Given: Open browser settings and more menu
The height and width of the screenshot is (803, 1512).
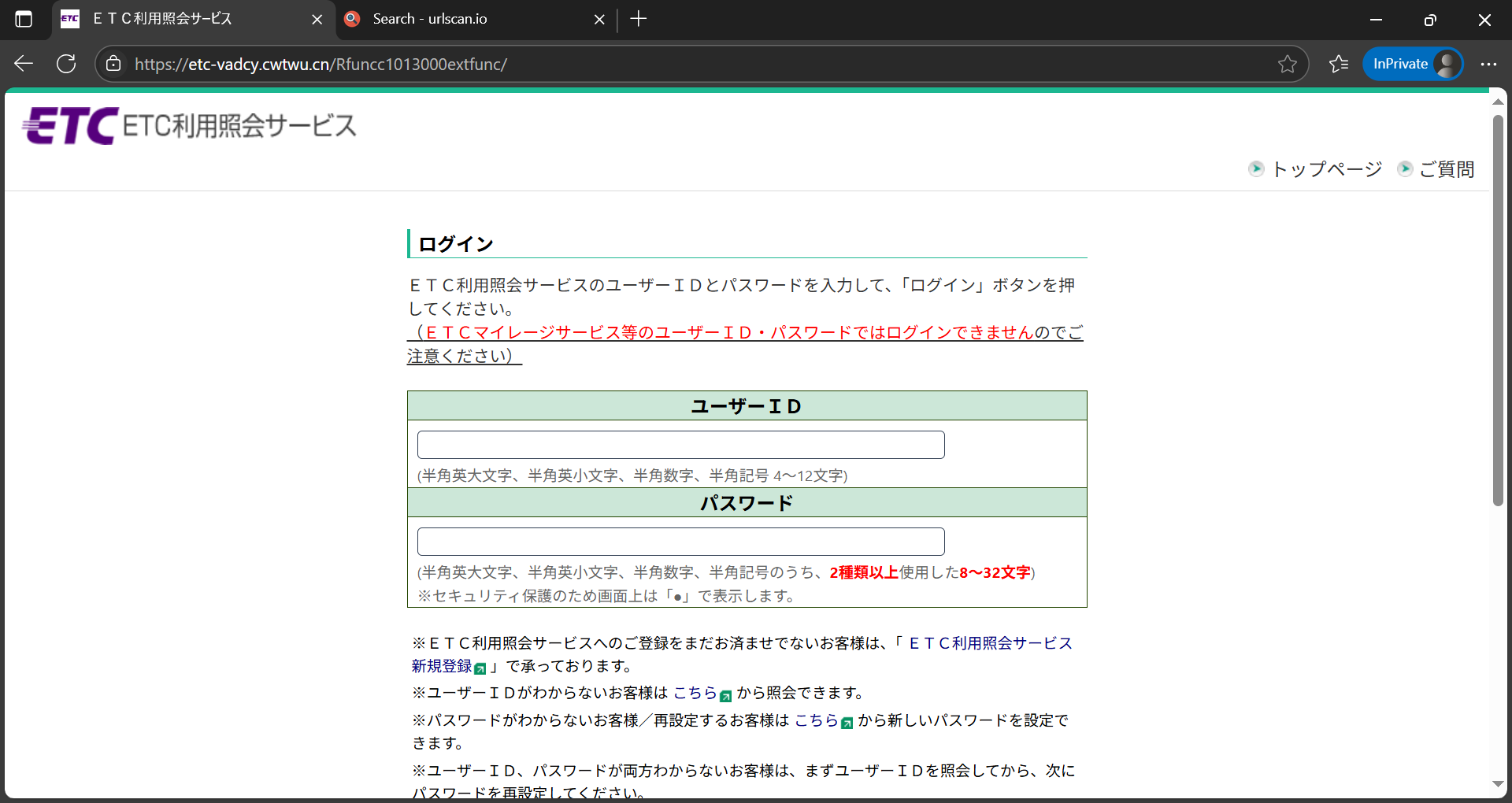Looking at the screenshot, I should 1488,64.
